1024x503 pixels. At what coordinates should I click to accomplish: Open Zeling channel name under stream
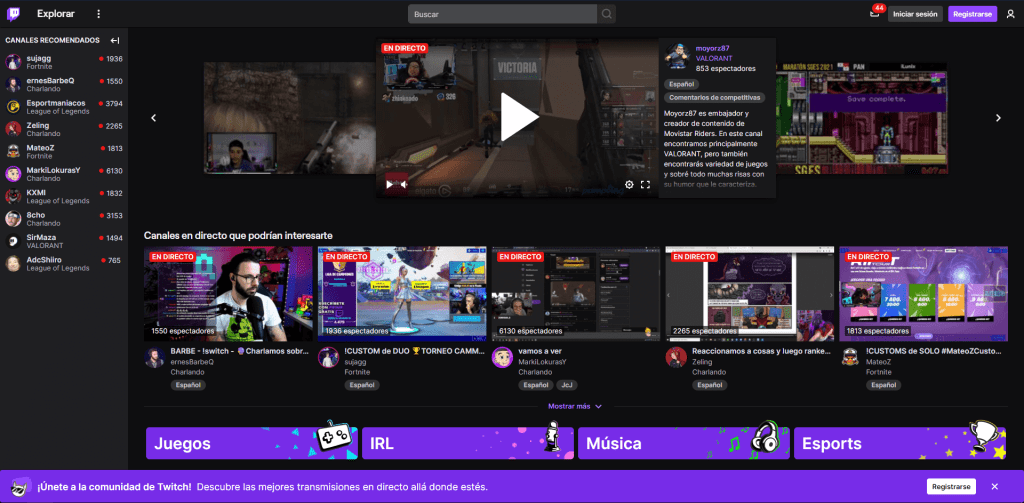[702, 361]
